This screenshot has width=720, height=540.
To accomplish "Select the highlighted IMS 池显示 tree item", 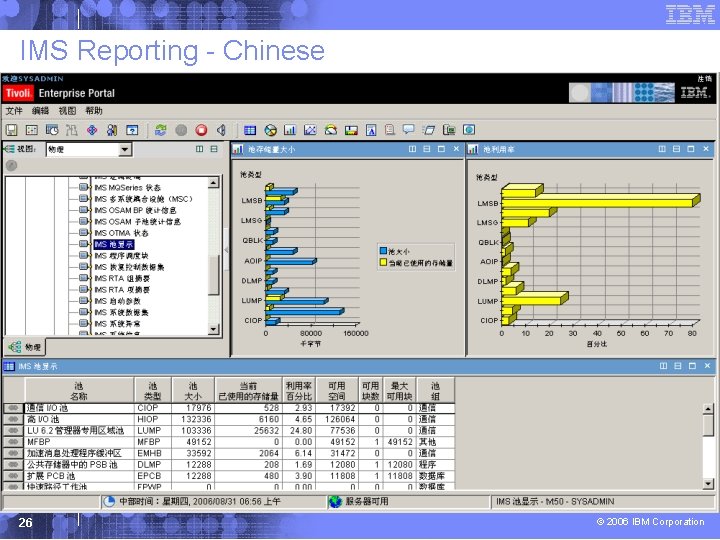I will (x=114, y=244).
